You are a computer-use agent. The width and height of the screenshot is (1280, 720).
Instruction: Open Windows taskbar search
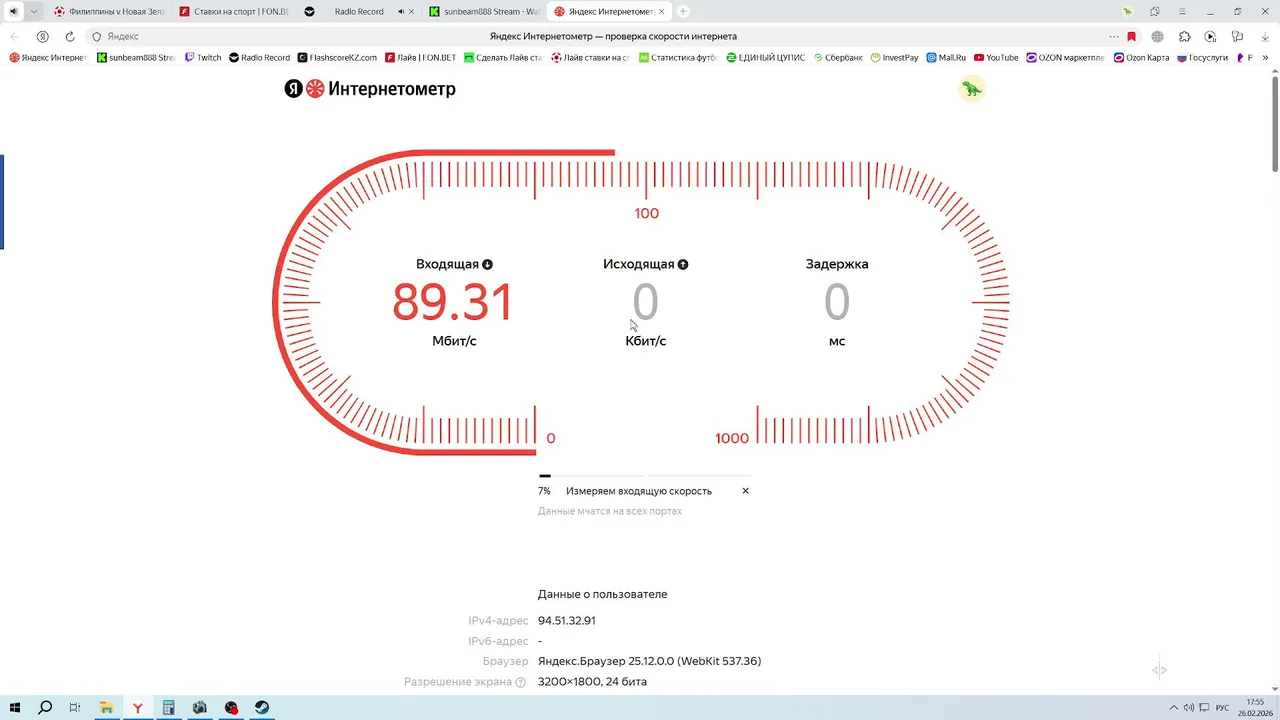click(45, 708)
